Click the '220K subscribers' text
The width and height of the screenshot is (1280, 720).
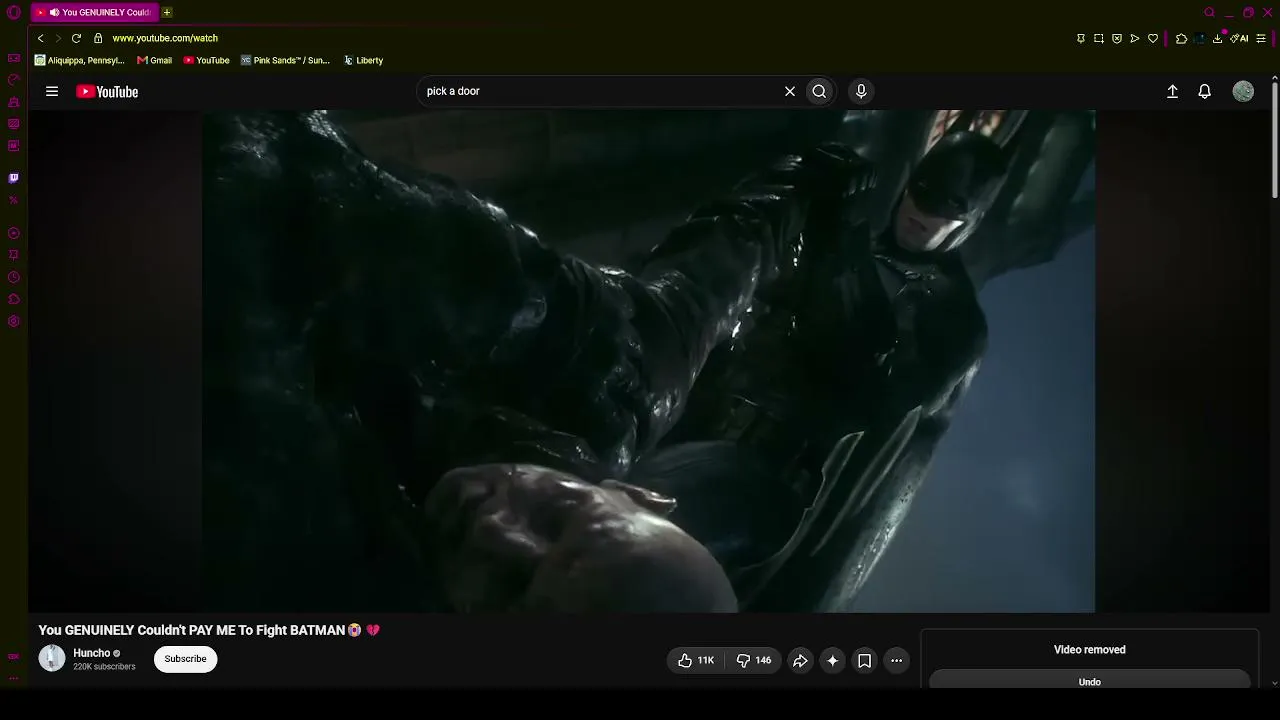pyautogui.click(x=104, y=667)
